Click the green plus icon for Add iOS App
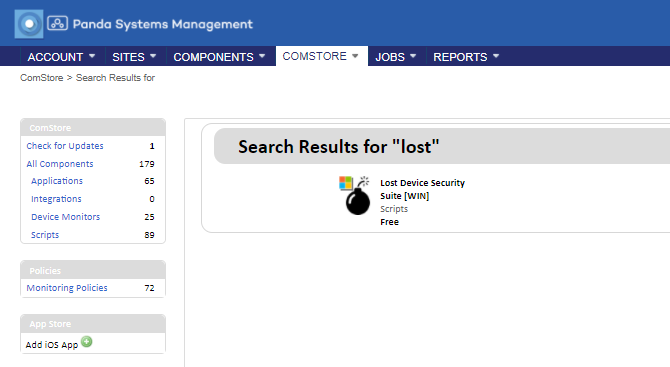This screenshot has width=670, height=367. point(87,342)
